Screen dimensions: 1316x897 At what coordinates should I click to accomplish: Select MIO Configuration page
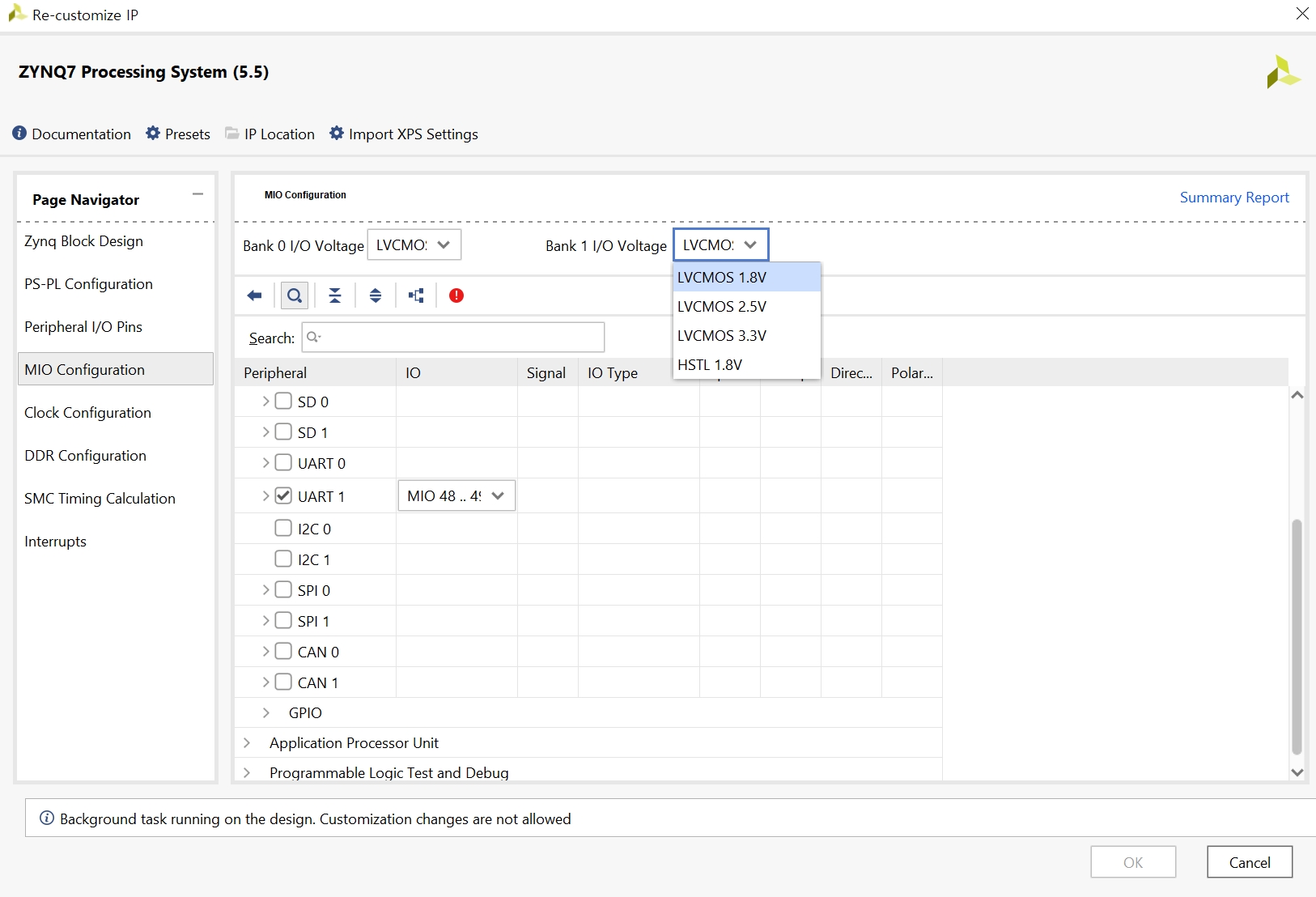(x=115, y=369)
